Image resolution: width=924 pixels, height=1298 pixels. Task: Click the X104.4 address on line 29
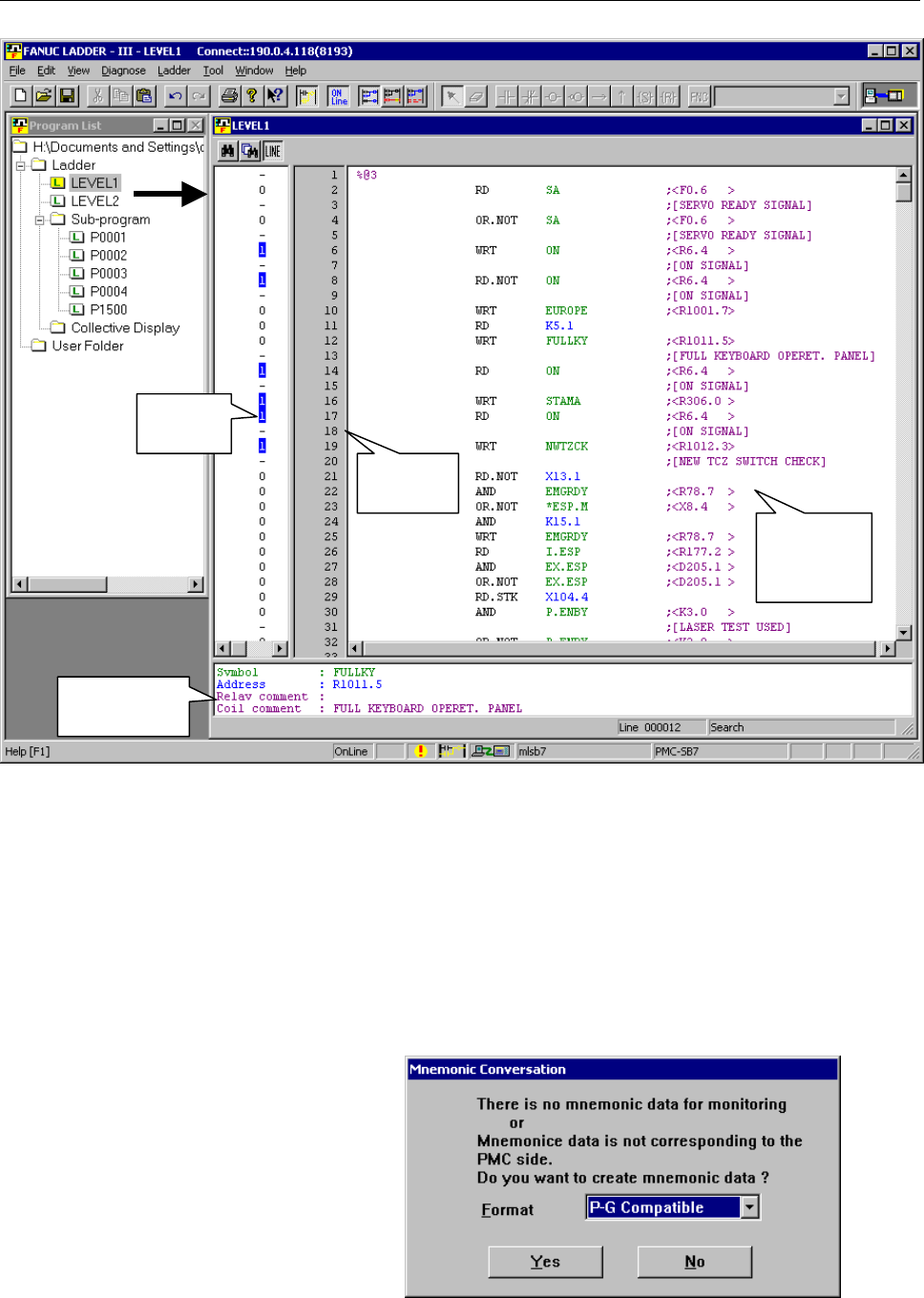[x=566, y=597]
